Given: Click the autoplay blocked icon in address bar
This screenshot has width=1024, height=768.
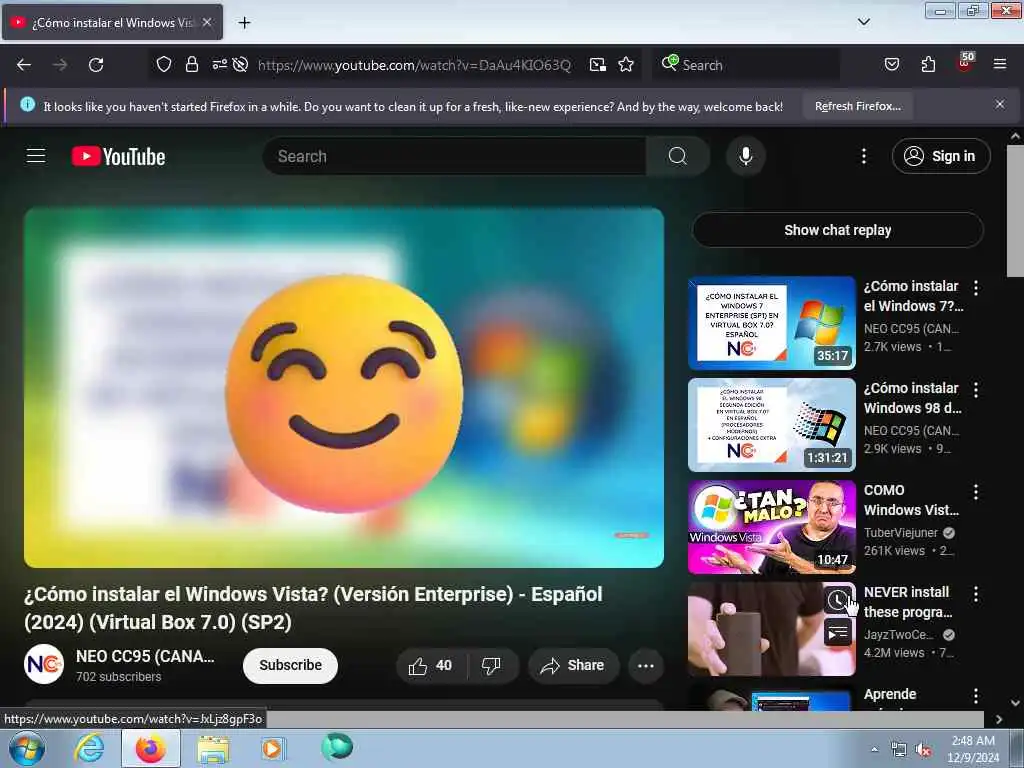Looking at the screenshot, I should [240, 64].
